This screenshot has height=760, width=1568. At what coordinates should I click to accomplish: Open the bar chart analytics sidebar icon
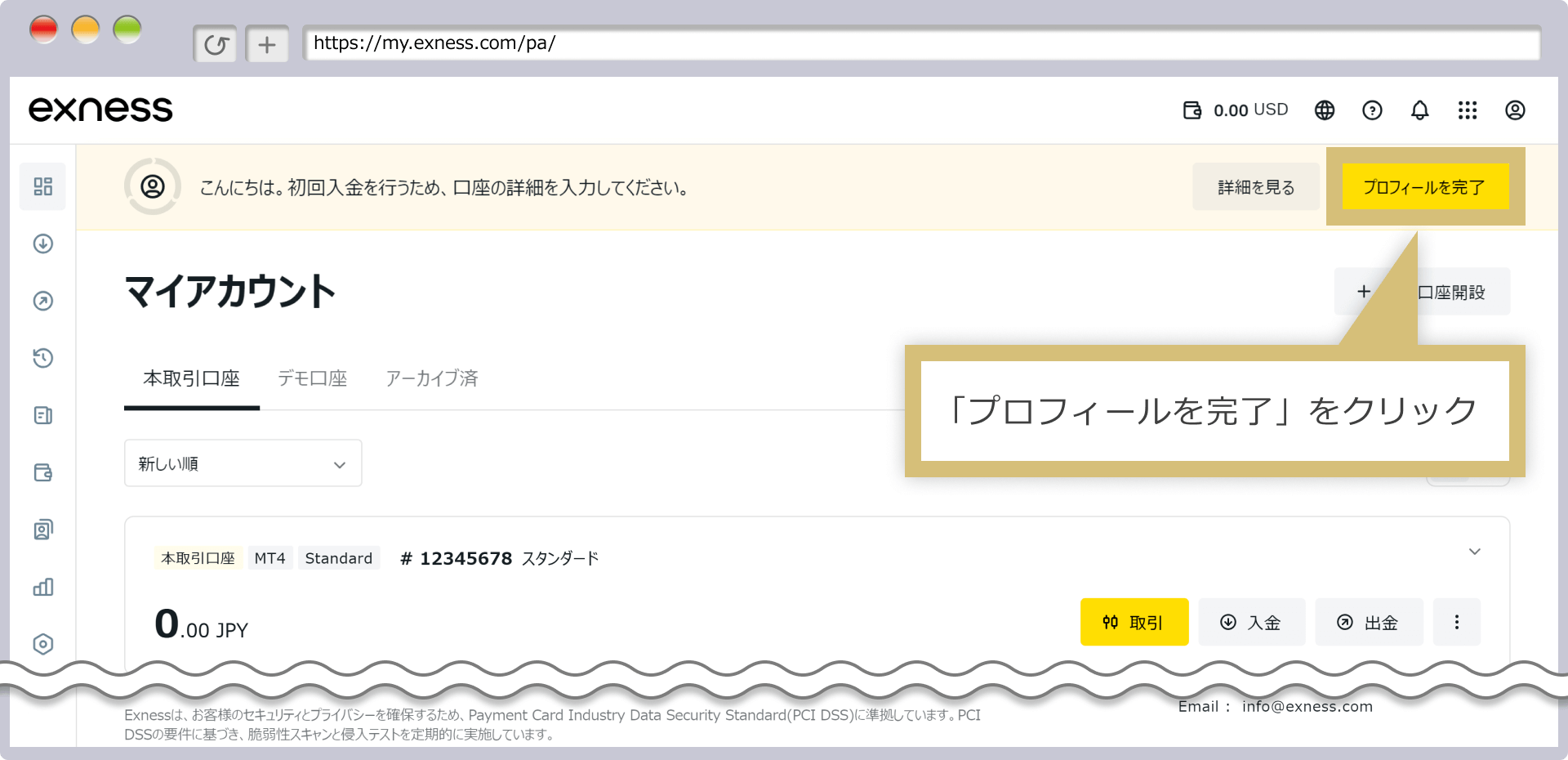pos(43,587)
